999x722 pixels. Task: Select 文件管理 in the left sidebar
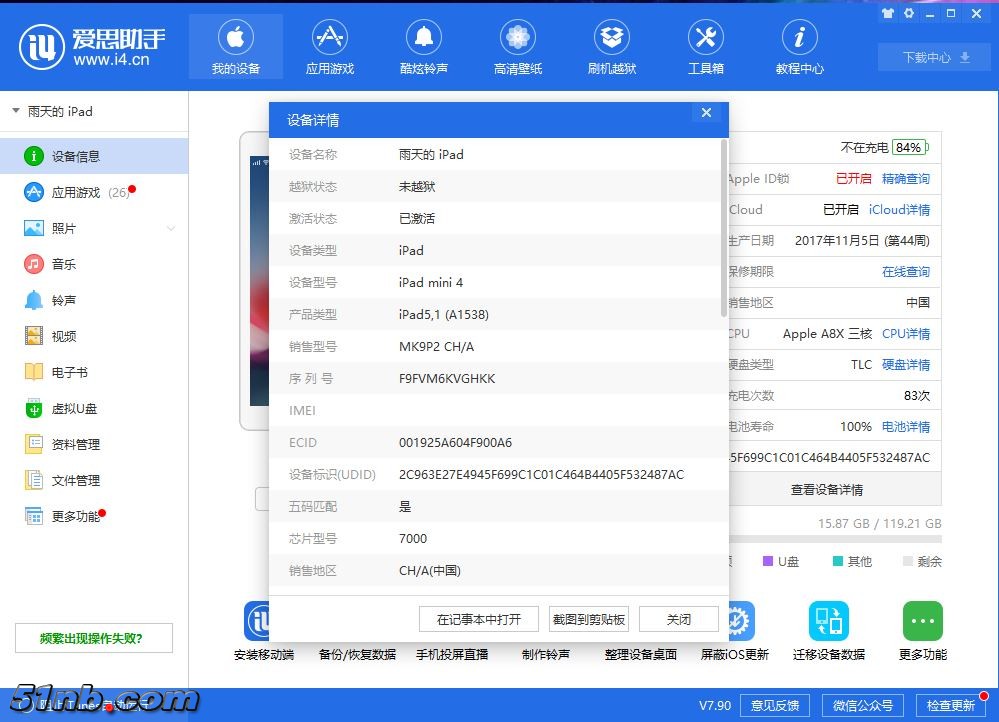pyautogui.click(x=75, y=480)
